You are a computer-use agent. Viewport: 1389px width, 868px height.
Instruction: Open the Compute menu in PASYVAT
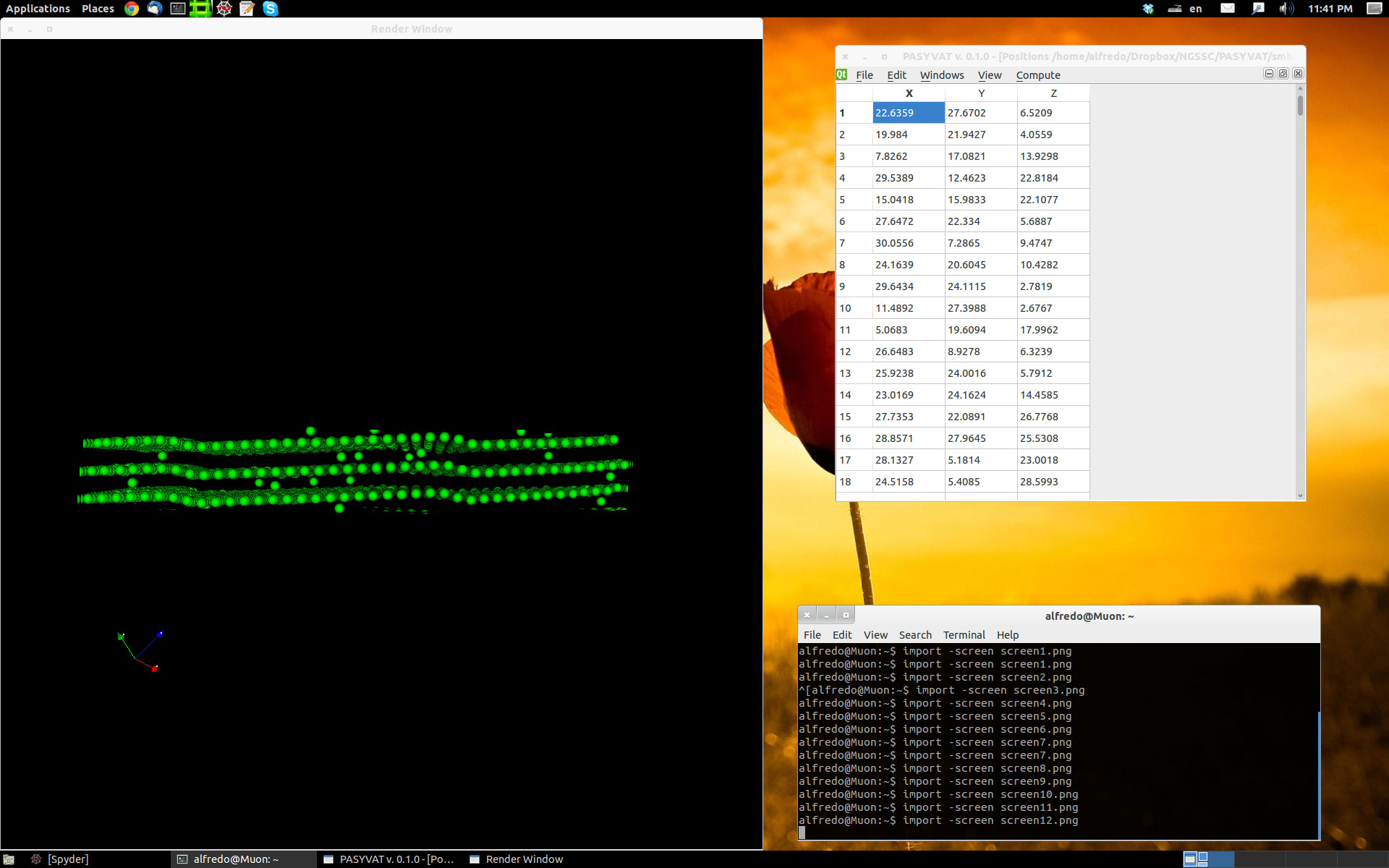click(1037, 75)
